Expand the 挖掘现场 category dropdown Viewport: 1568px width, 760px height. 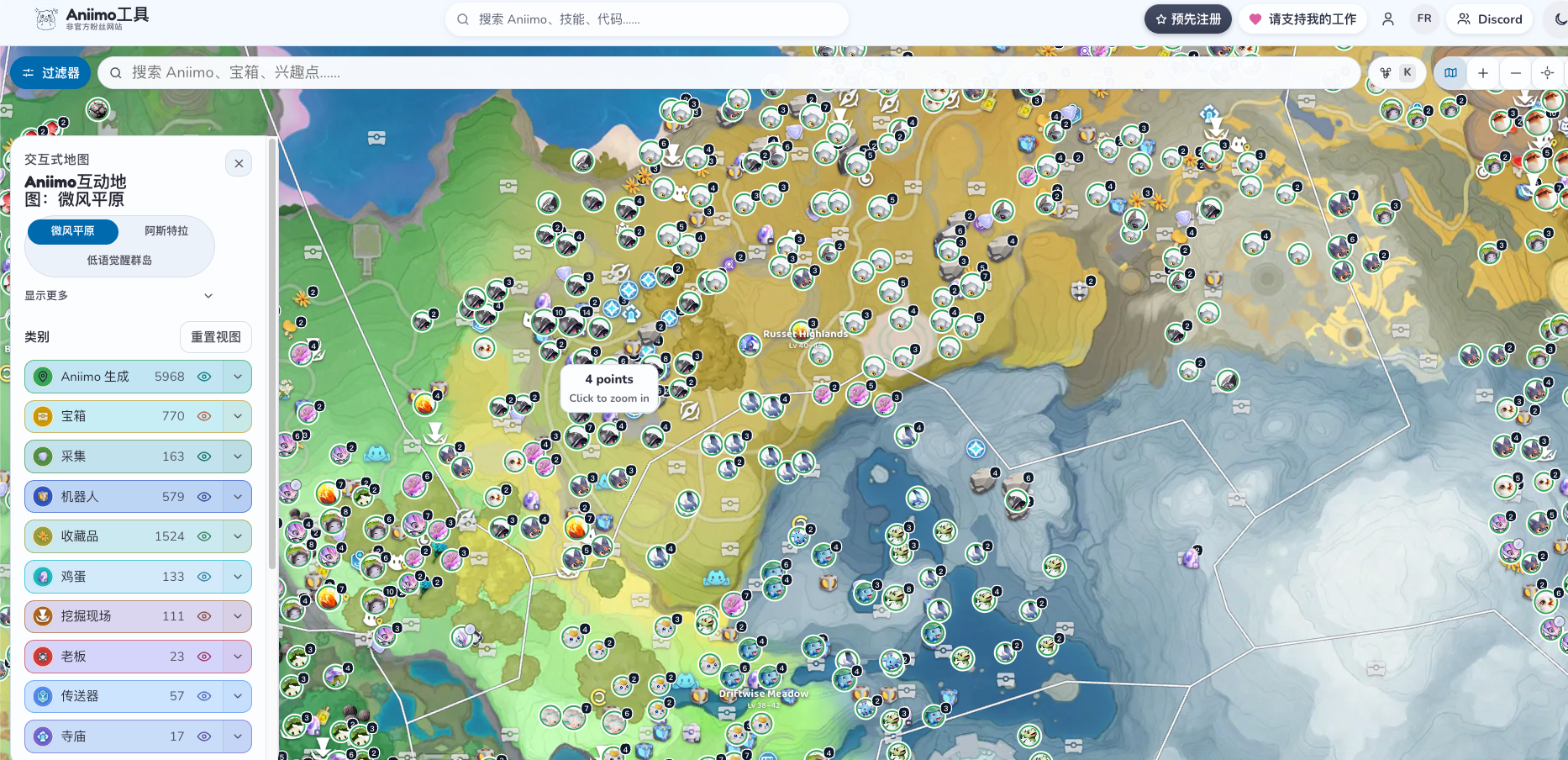coord(238,616)
